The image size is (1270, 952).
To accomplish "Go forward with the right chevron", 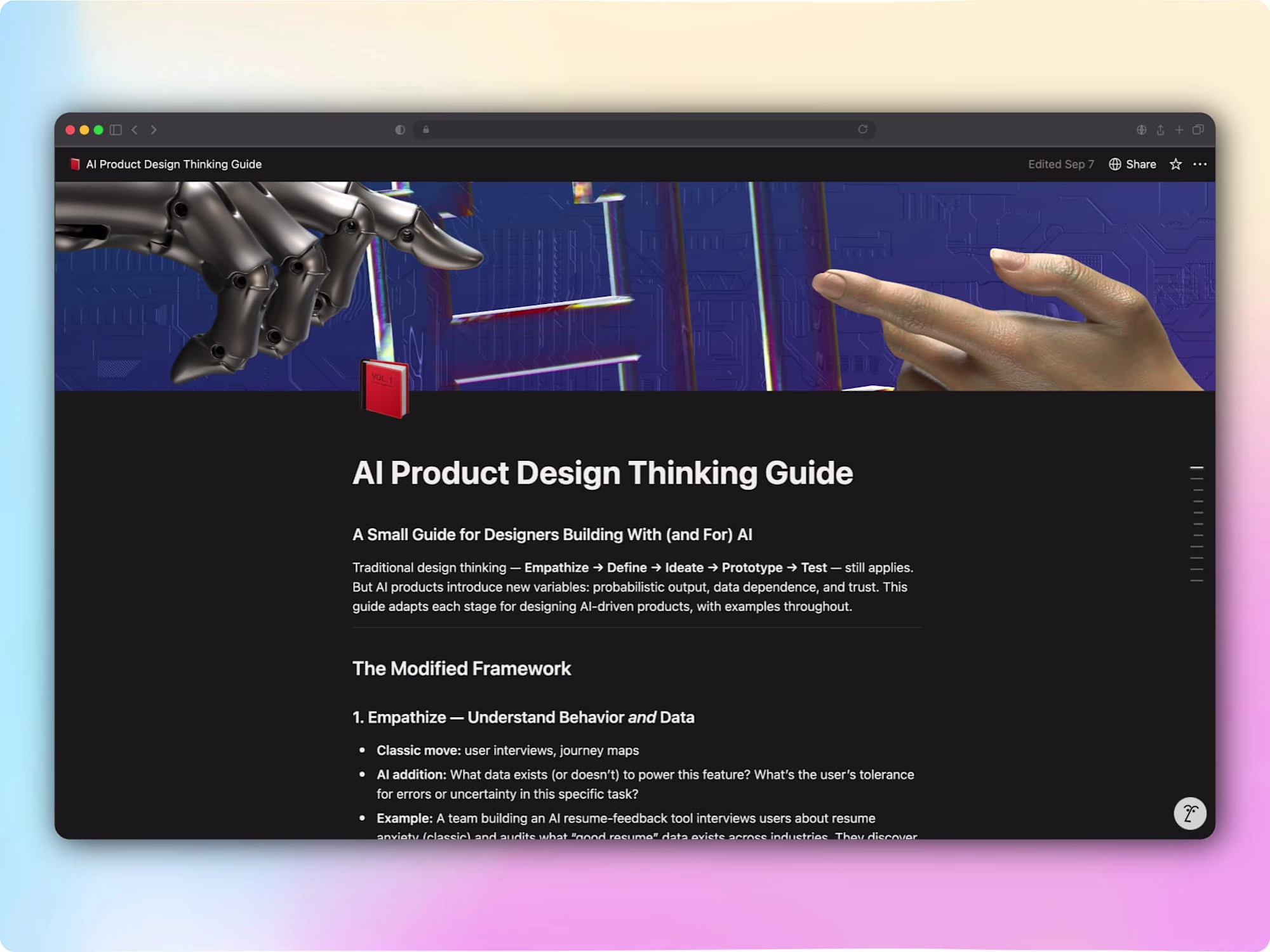I will tap(154, 129).
